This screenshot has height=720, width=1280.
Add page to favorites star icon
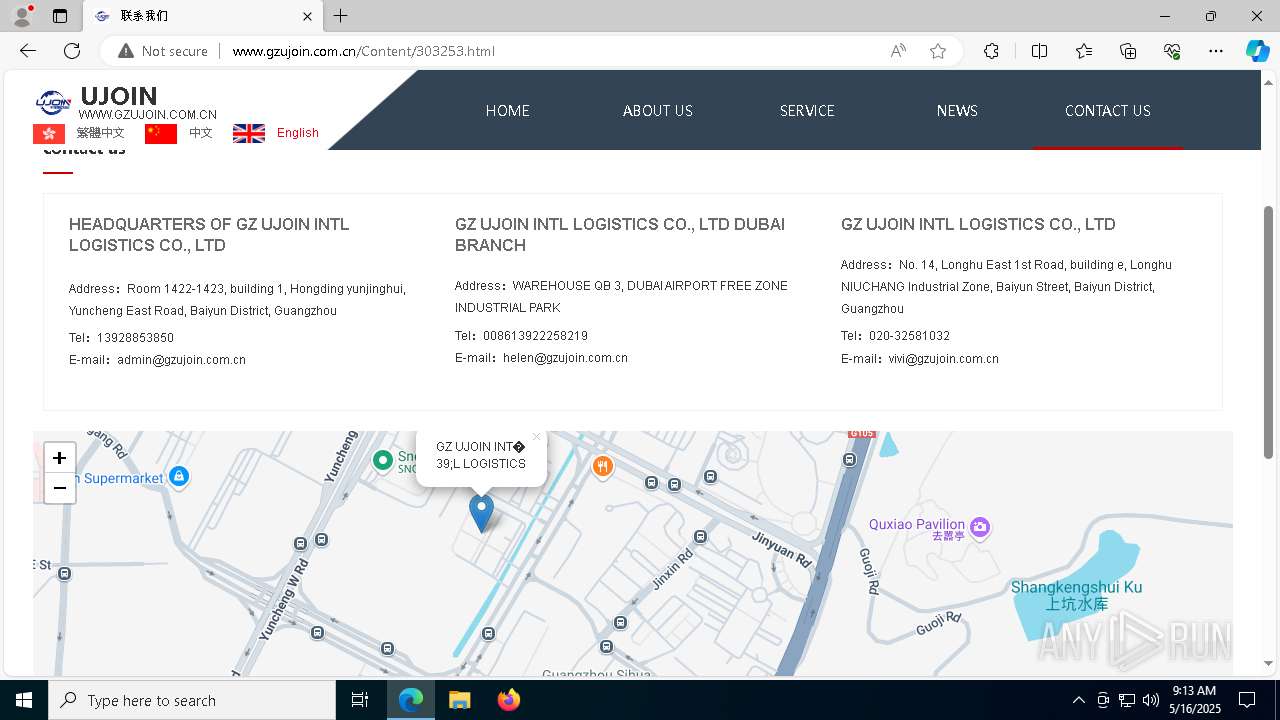click(938, 51)
